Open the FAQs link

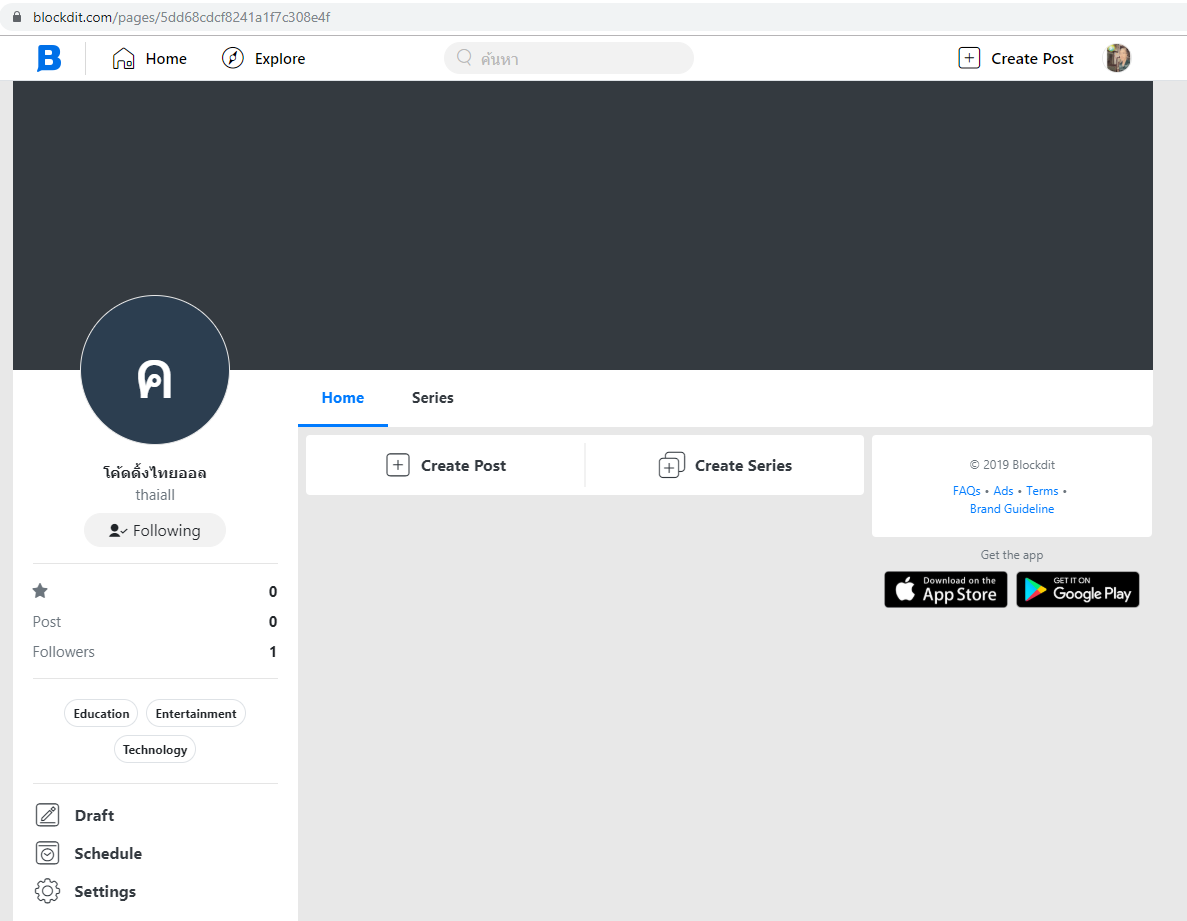966,491
